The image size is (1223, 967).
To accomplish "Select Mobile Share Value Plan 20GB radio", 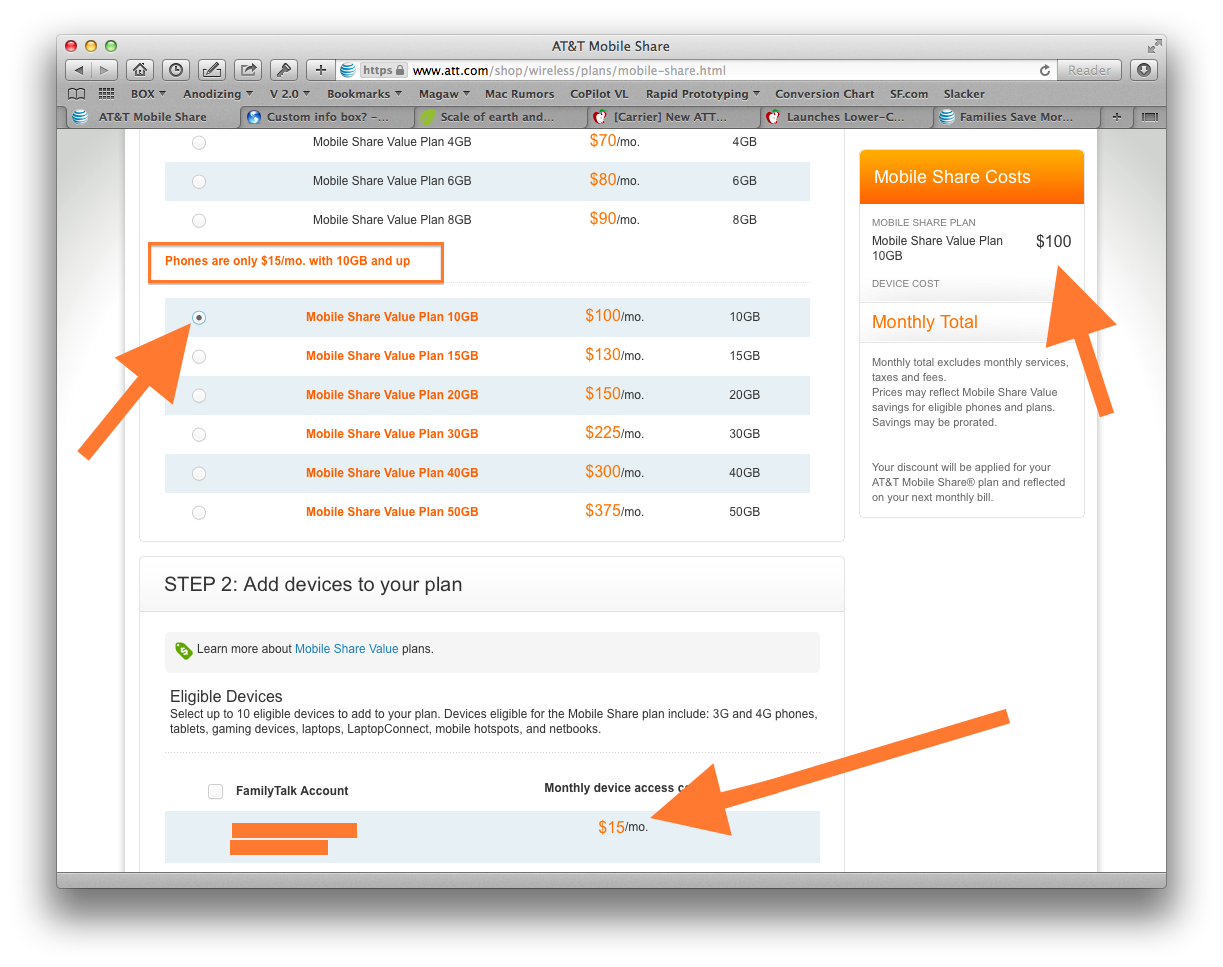I will tap(199, 395).
